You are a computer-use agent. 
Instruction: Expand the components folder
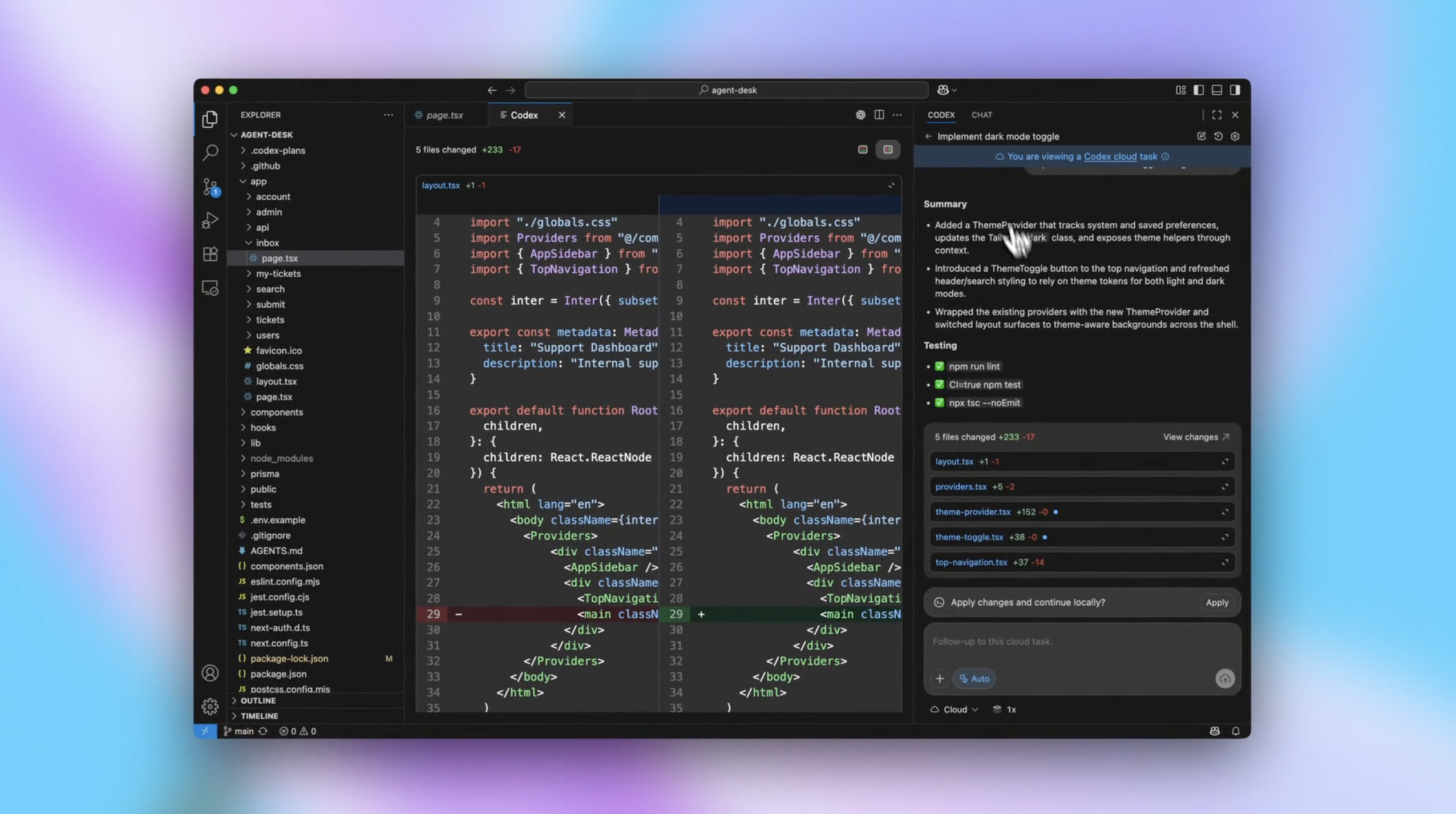tap(276, 412)
